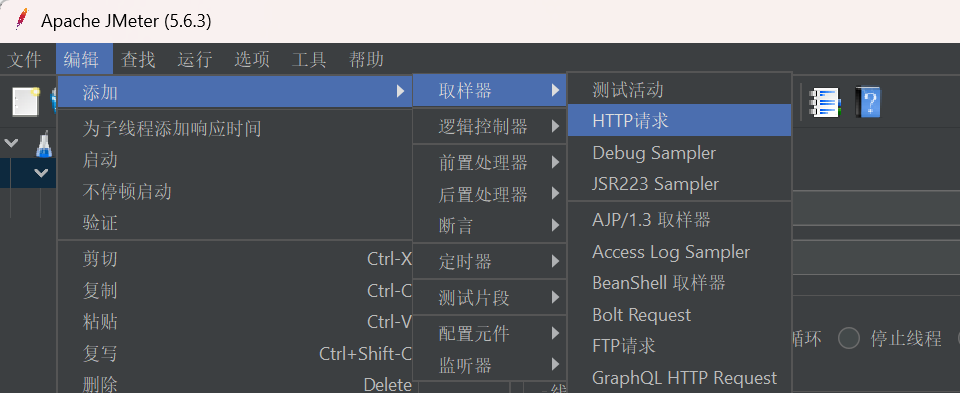The height and width of the screenshot is (393, 960).
Task: Expand the 后置处理器 submenu
Action: [x=490, y=195]
